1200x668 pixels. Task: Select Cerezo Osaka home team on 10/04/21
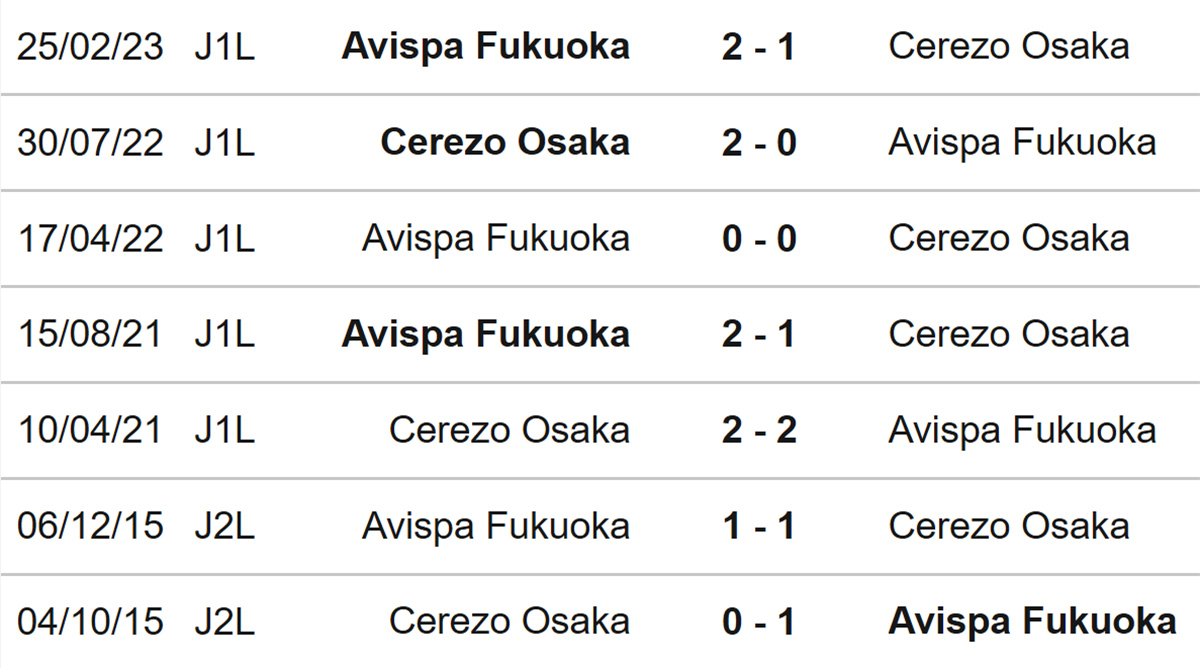[x=510, y=430]
